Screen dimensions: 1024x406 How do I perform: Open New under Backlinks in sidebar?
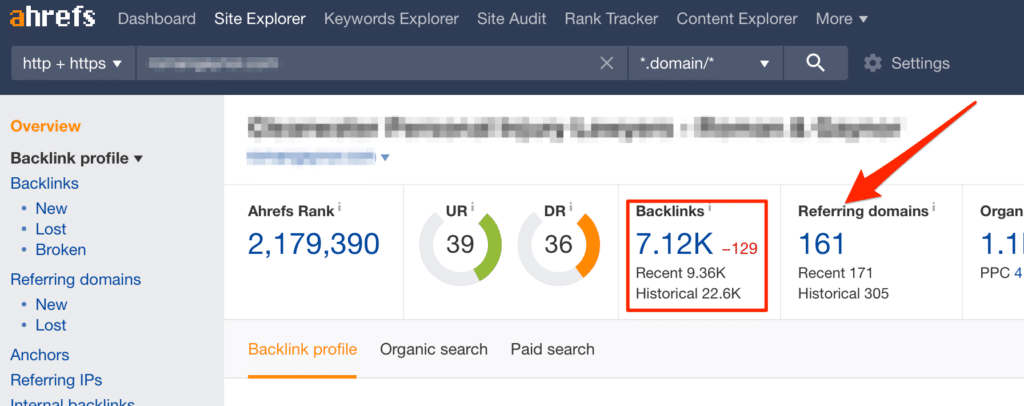[x=52, y=208]
